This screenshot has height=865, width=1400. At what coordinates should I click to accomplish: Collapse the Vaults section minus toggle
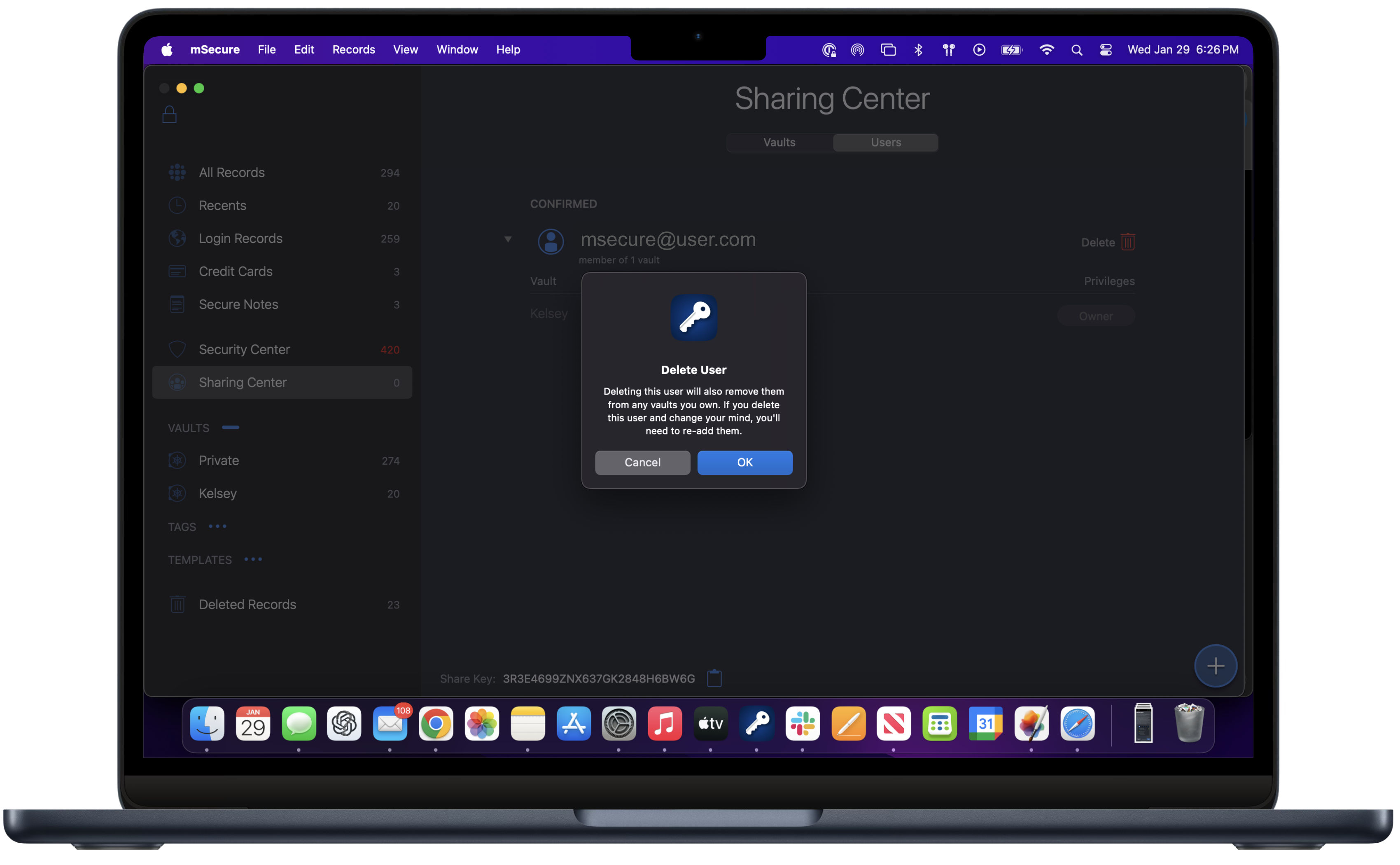231,428
